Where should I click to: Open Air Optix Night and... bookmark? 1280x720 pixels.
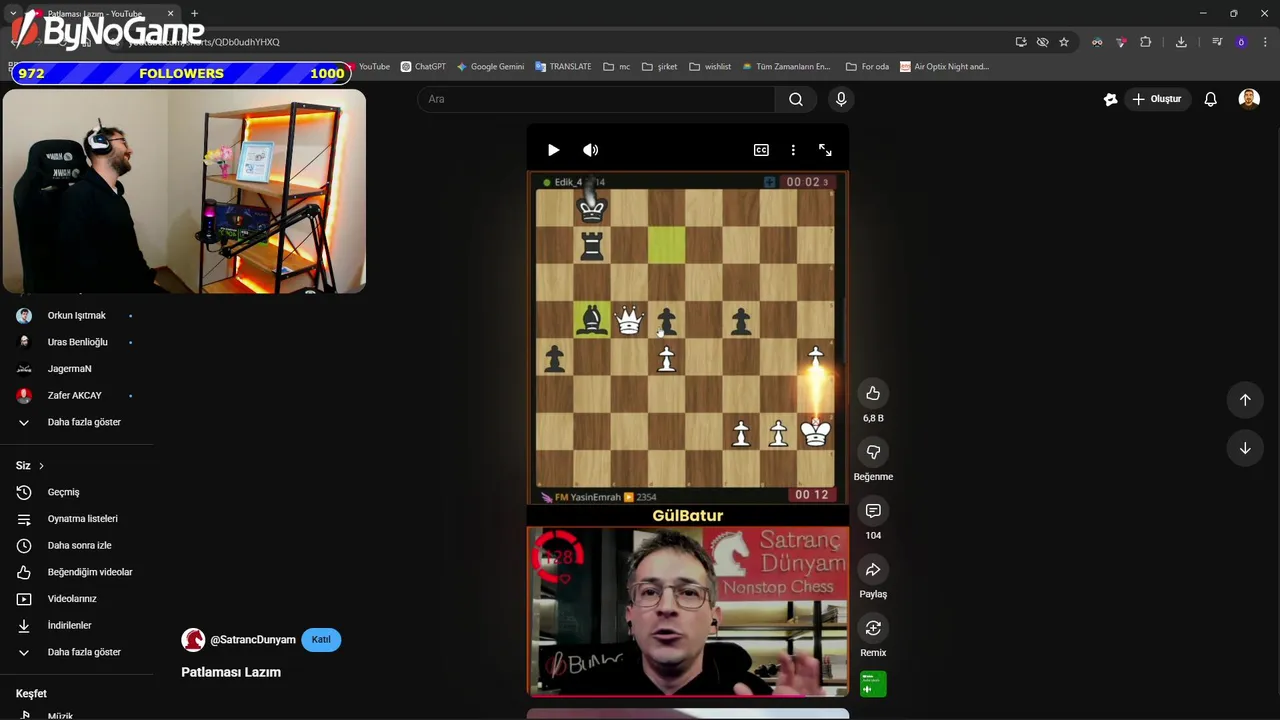click(944, 67)
